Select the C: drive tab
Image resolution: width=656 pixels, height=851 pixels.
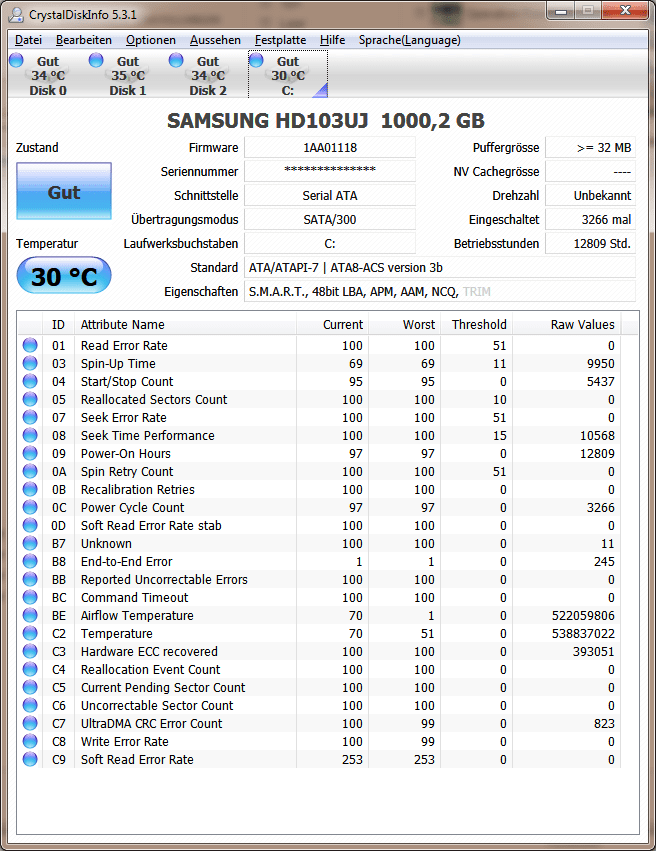point(288,75)
